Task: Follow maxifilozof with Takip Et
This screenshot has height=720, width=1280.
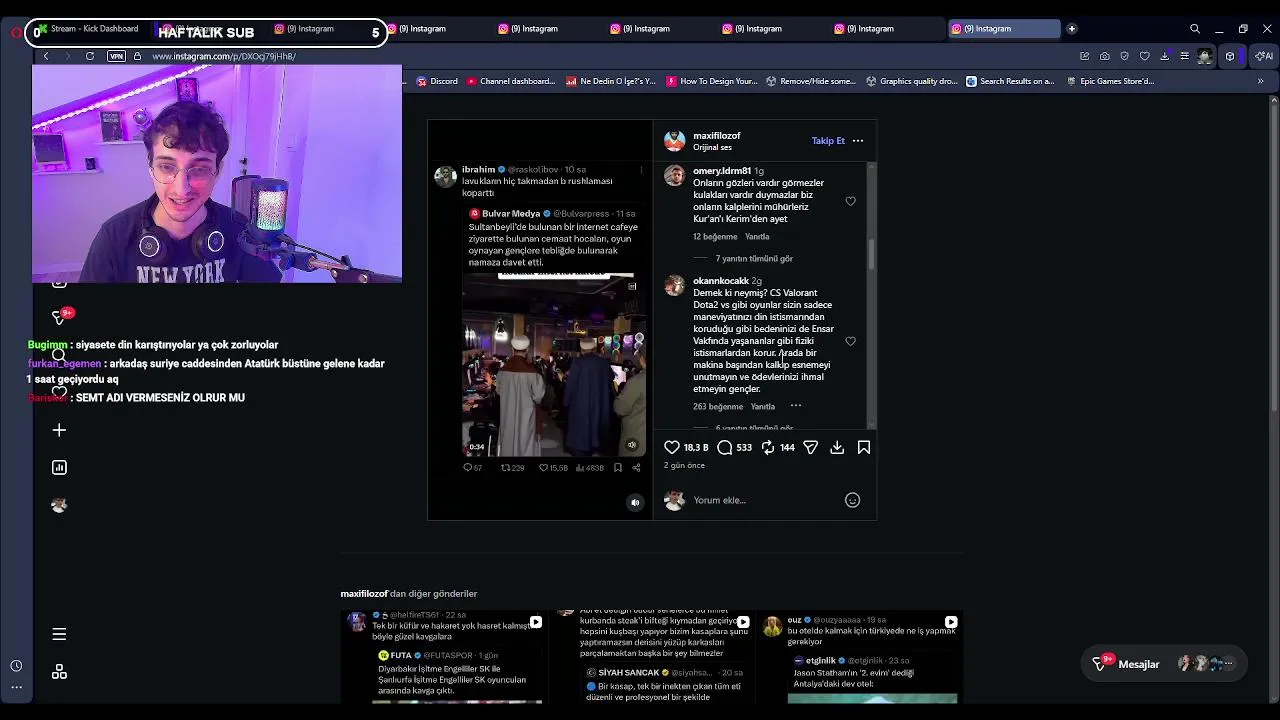Action: 828,141
